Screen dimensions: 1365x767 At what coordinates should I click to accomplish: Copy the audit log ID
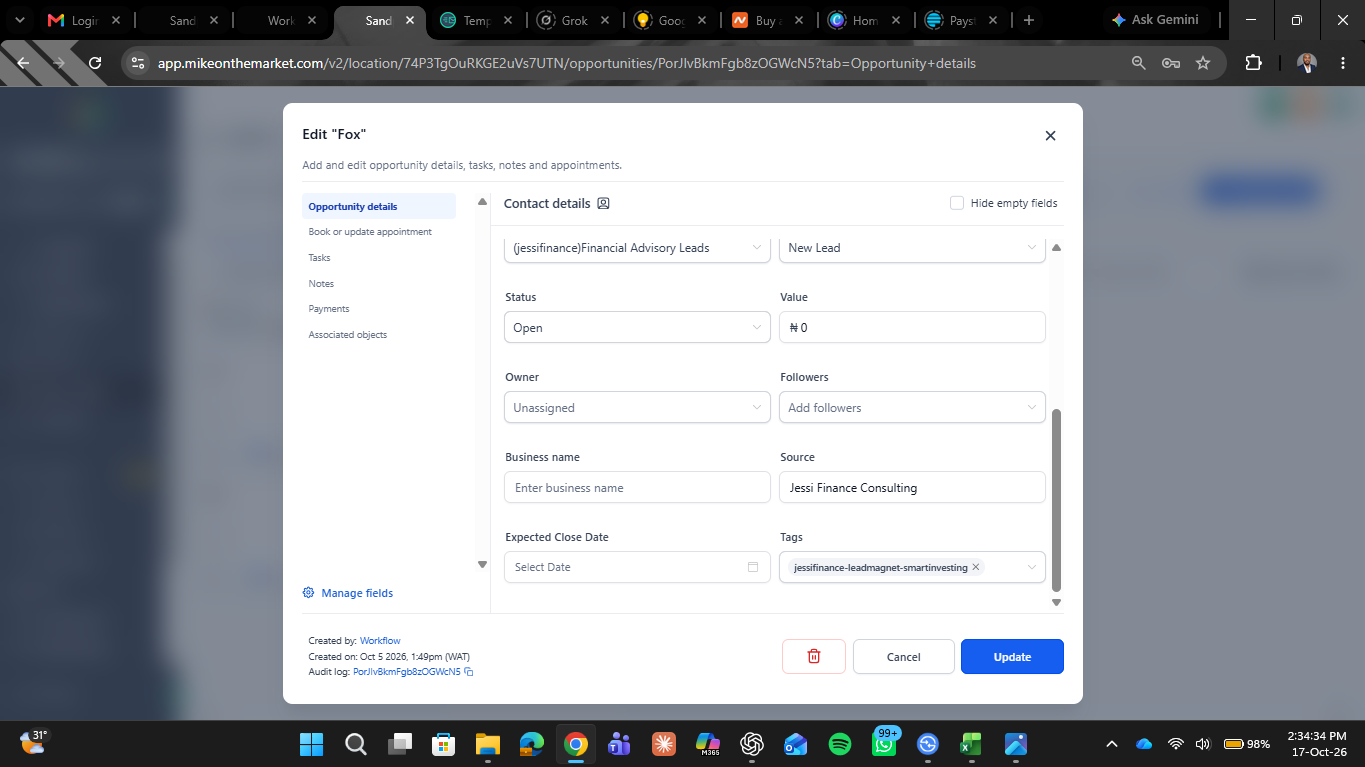[x=469, y=672]
